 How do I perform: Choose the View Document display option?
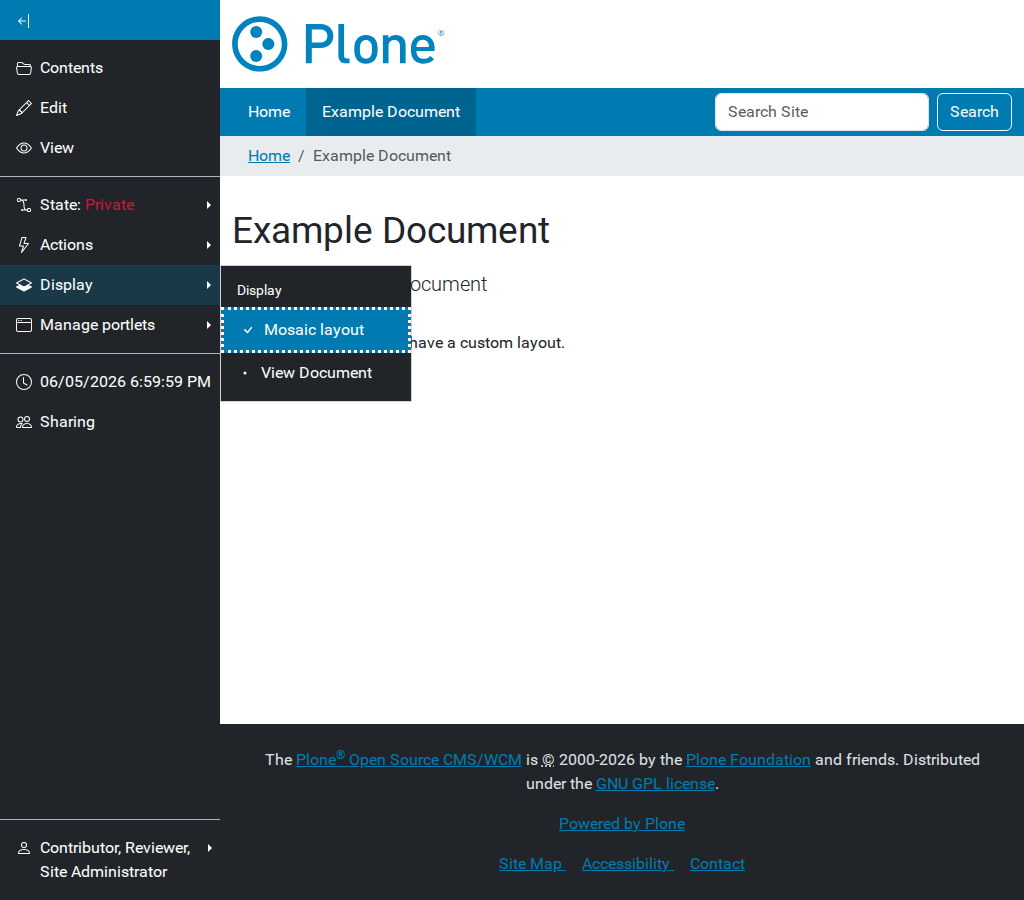316,373
